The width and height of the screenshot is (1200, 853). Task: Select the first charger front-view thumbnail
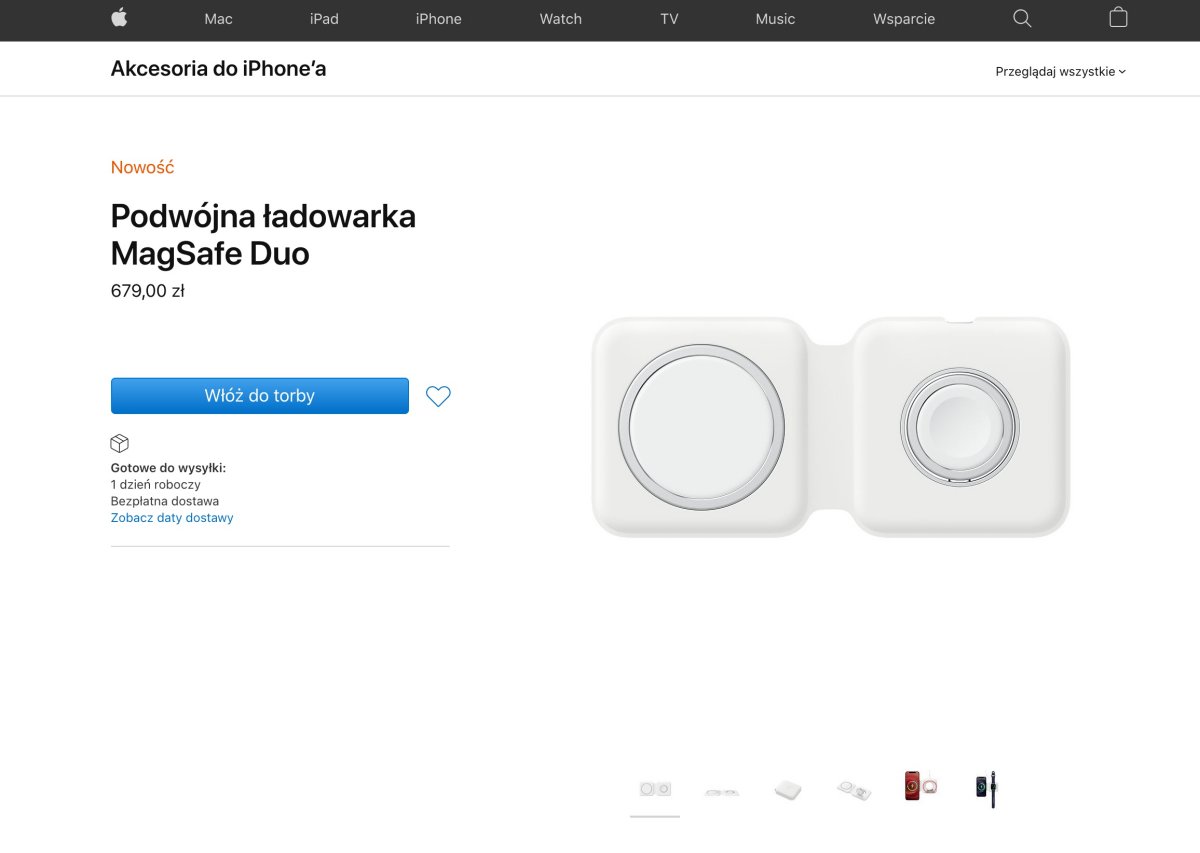[x=655, y=789]
